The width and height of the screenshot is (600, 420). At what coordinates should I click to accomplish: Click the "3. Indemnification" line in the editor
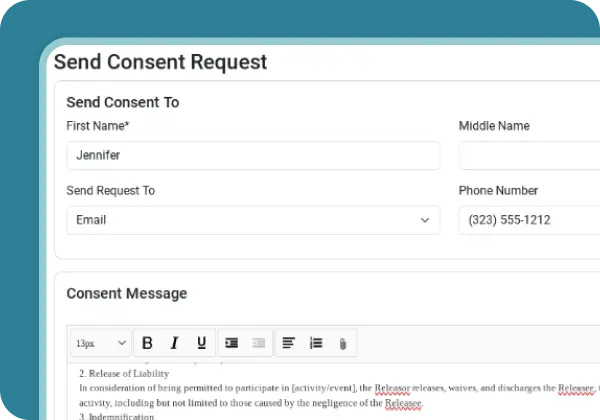[117, 416]
